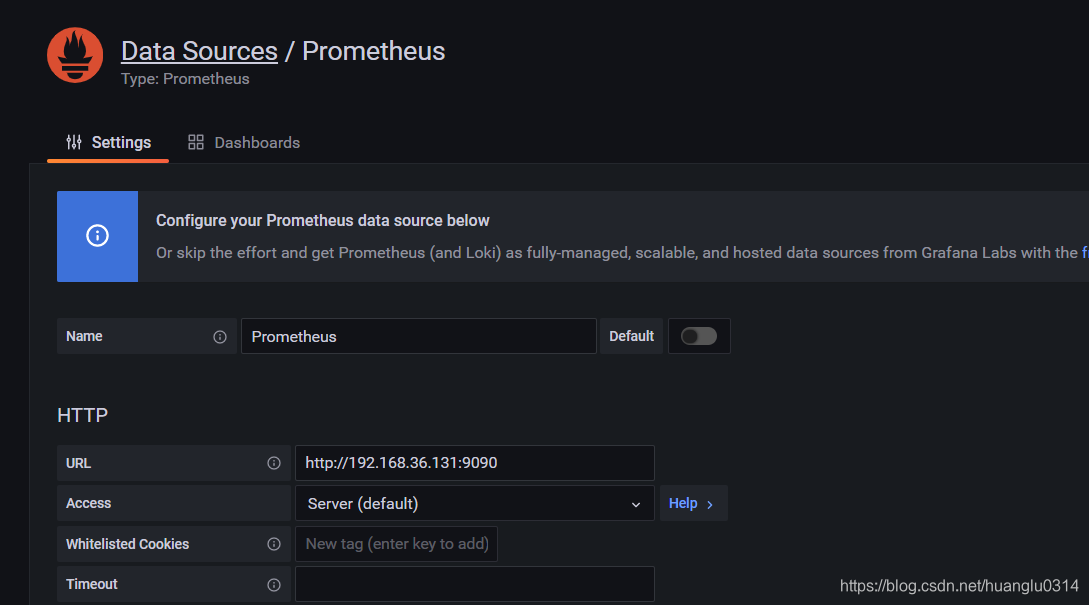Click the Whitelisted Cookies tag input
Screen dimensions: 1089x605
(397, 544)
